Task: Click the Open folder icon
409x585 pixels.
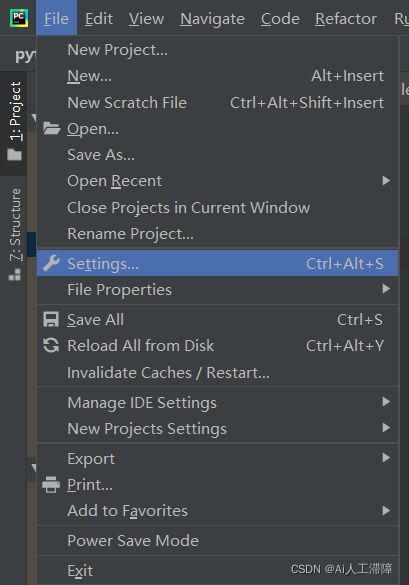Action: pyautogui.click(x=51, y=128)
